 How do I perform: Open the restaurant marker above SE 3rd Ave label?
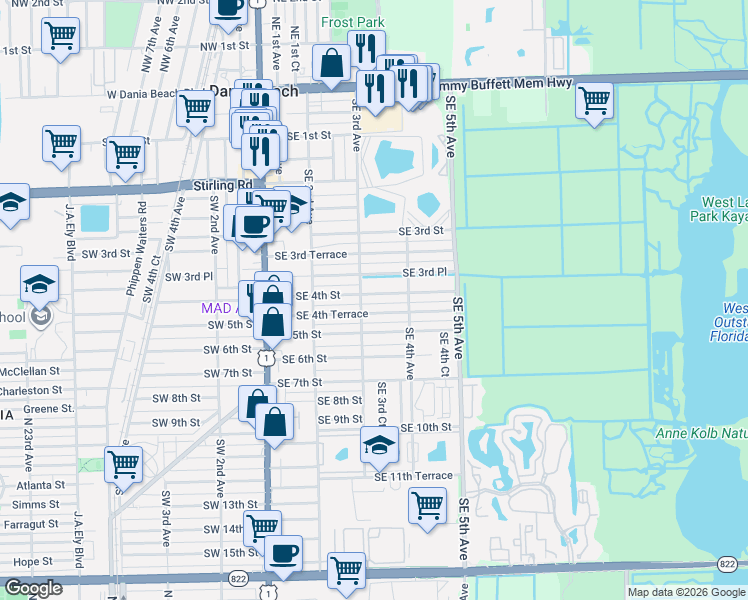click(x=375, y=91)
